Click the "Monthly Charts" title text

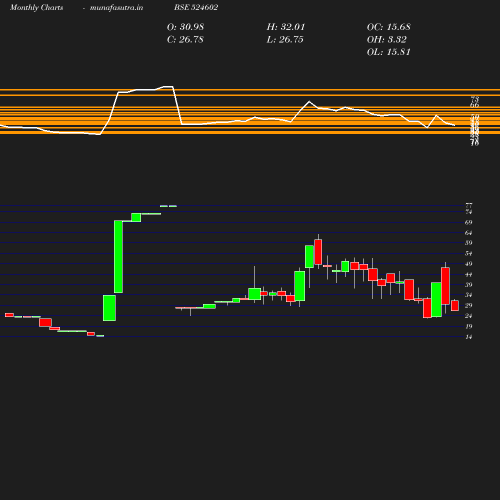tap(36, 7)
